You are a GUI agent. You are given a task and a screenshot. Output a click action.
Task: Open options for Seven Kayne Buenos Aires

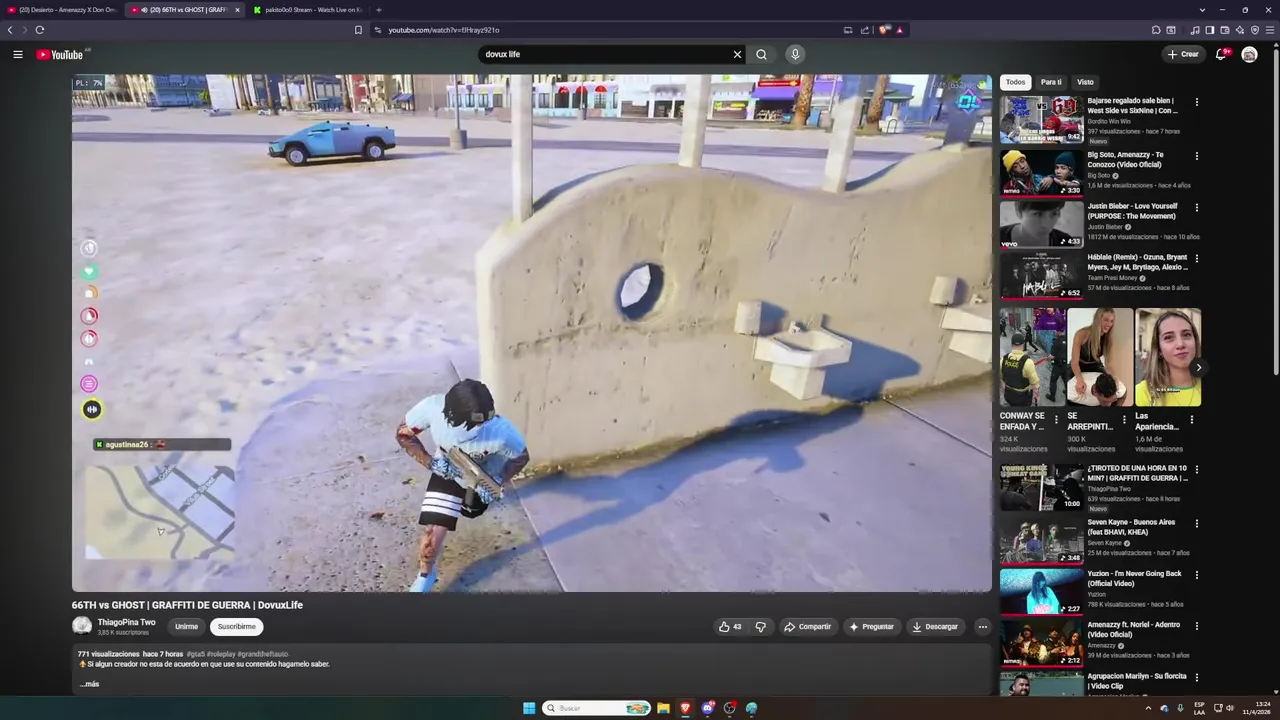tap(1196, 523)
